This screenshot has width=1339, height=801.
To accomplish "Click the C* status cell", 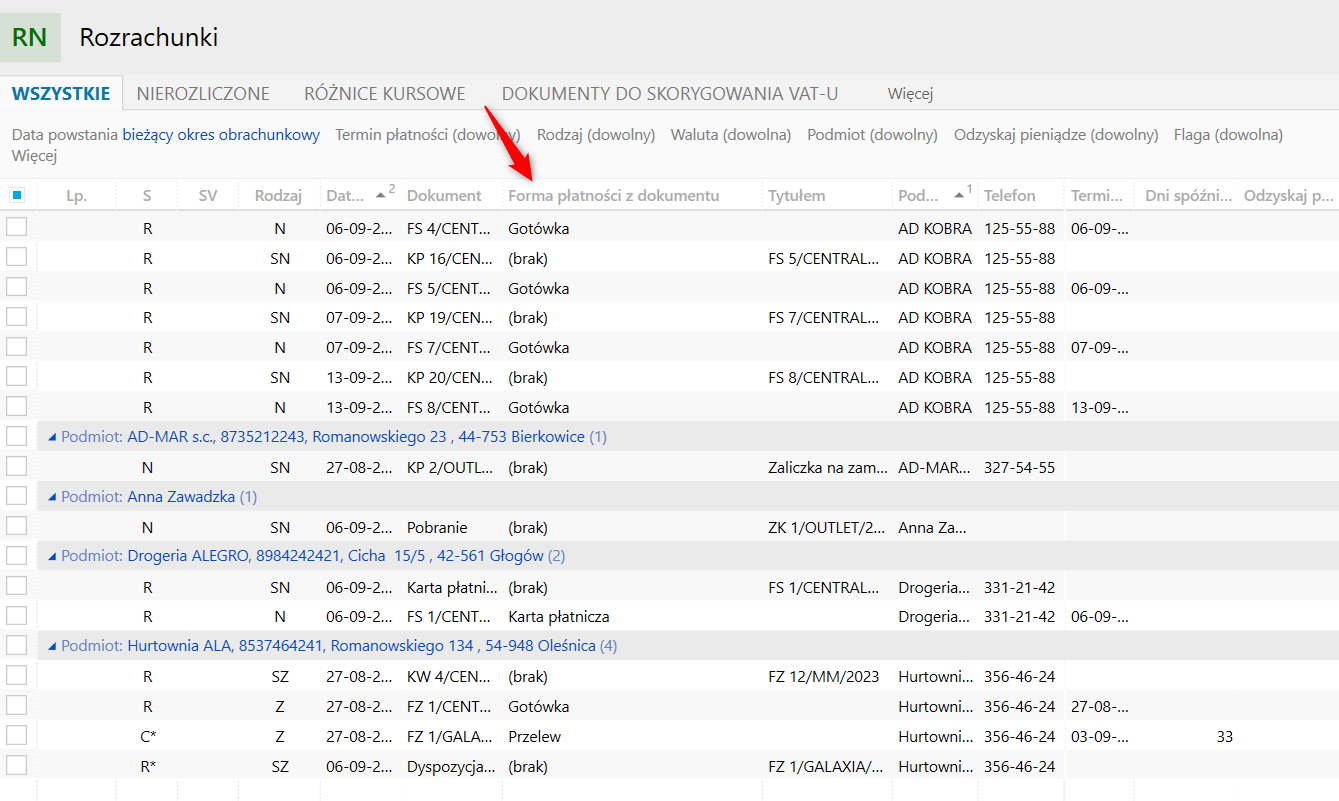I will click(148, 737).
